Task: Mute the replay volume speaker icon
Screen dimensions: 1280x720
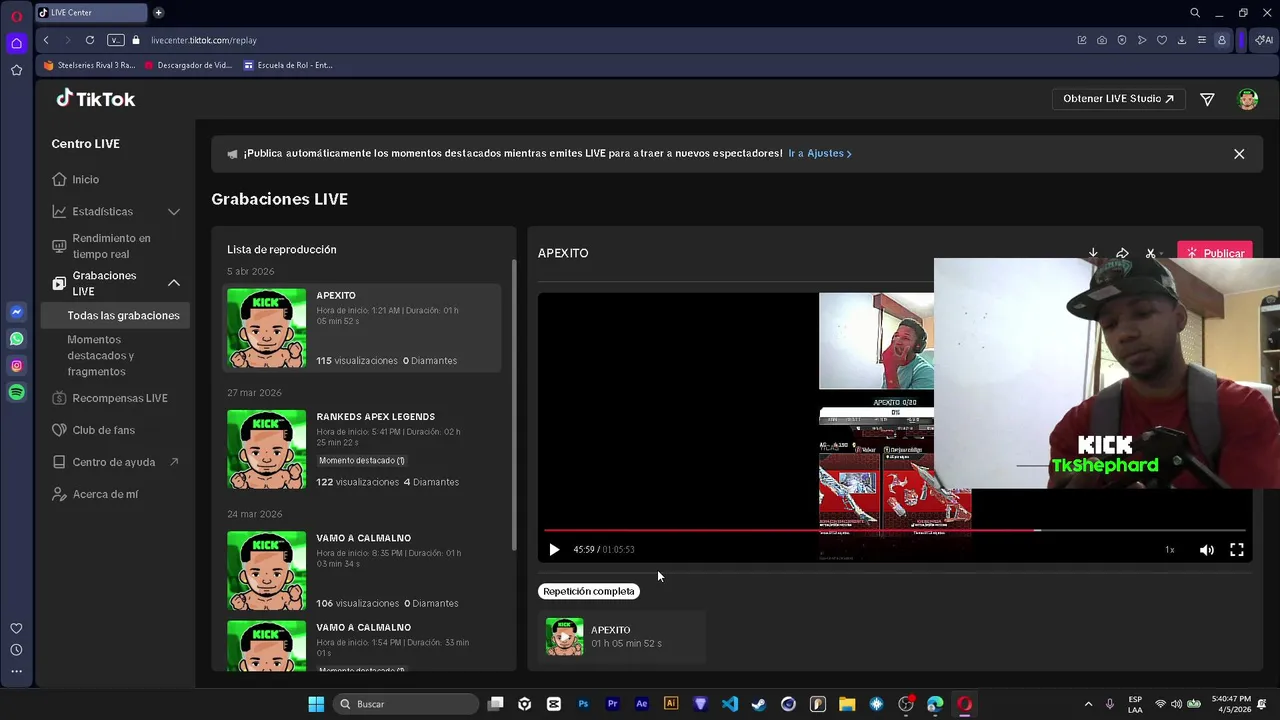Action: coord(1207,549)
